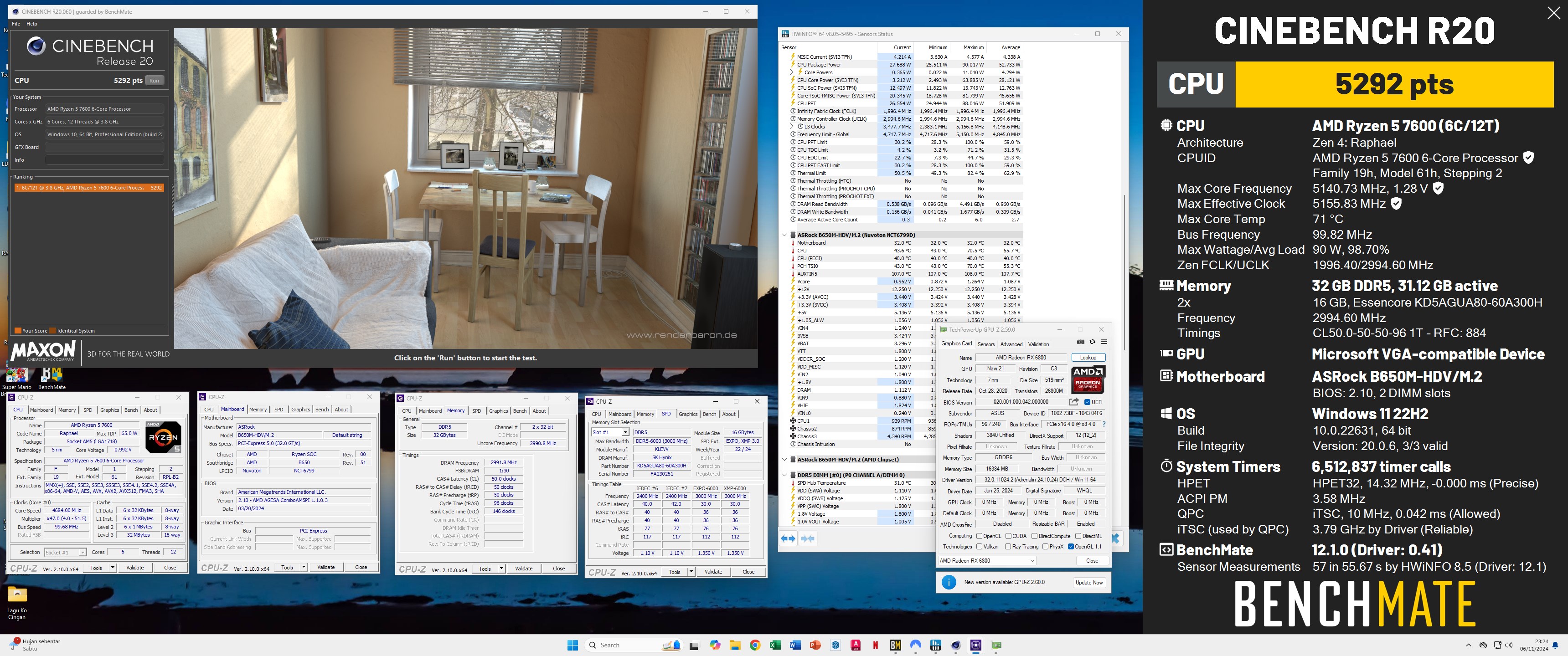Click the GPU-Z screenshot camera icon
This screenshot has width=1568, height=656.
tap(1080, 342)
